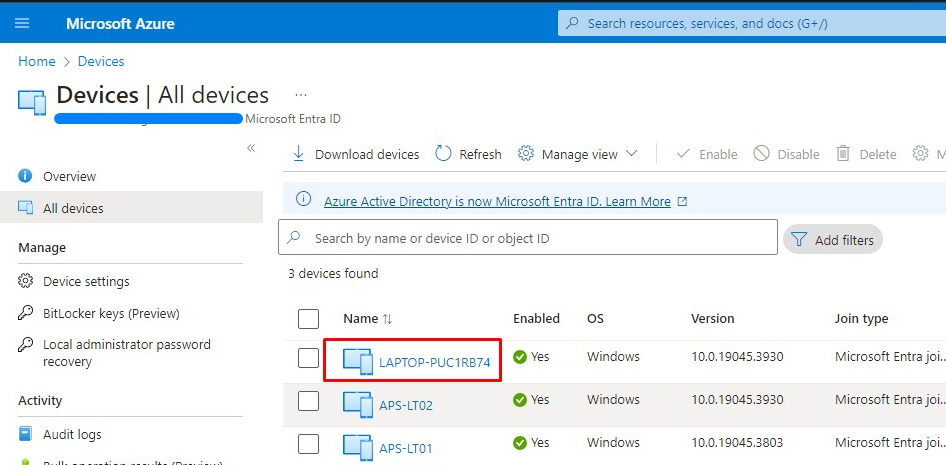Click the Enabled column header
The width and height of the screenshot is (946, 465).
[536, 318]
